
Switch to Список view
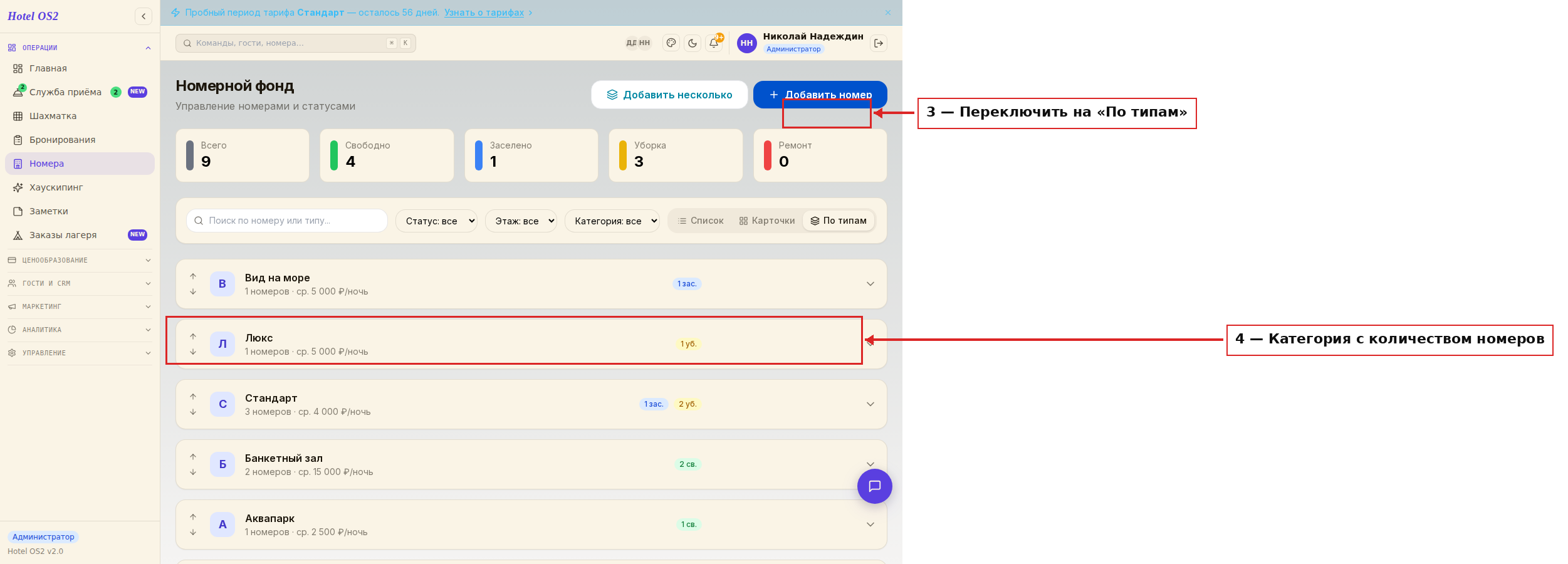701,221
